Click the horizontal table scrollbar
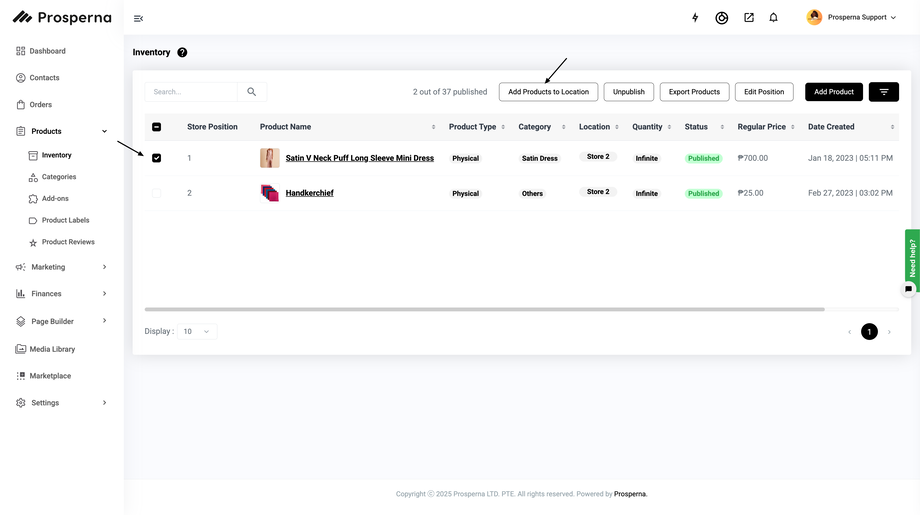The image size is (920, 515). point(484,309)
